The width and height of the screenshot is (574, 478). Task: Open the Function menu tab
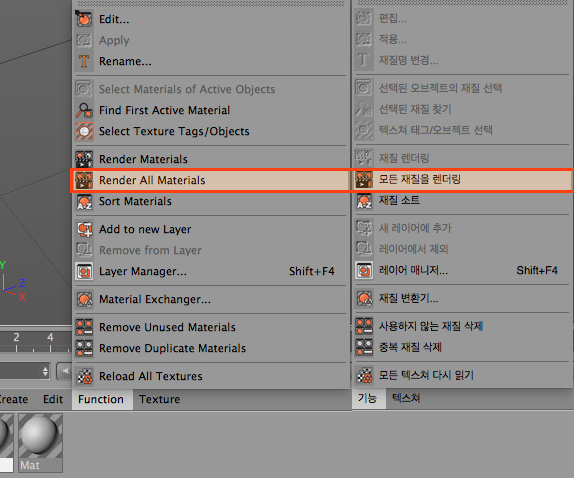[x=101, y=399]
